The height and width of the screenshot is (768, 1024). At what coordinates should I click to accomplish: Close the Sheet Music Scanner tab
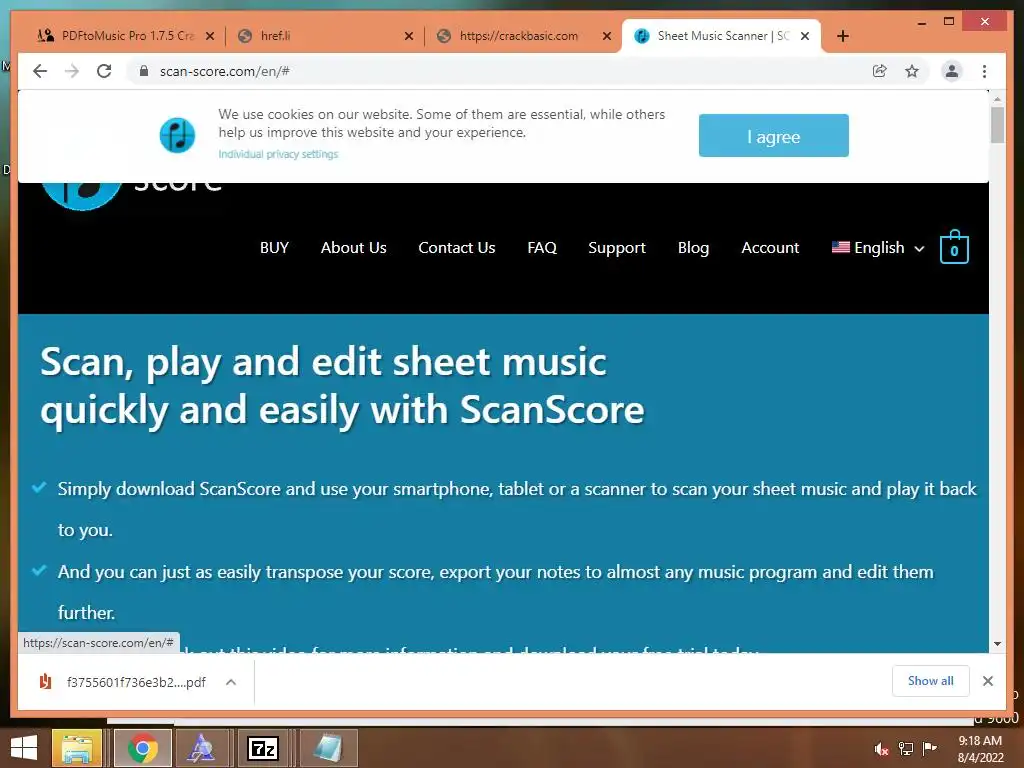(805, 36)
